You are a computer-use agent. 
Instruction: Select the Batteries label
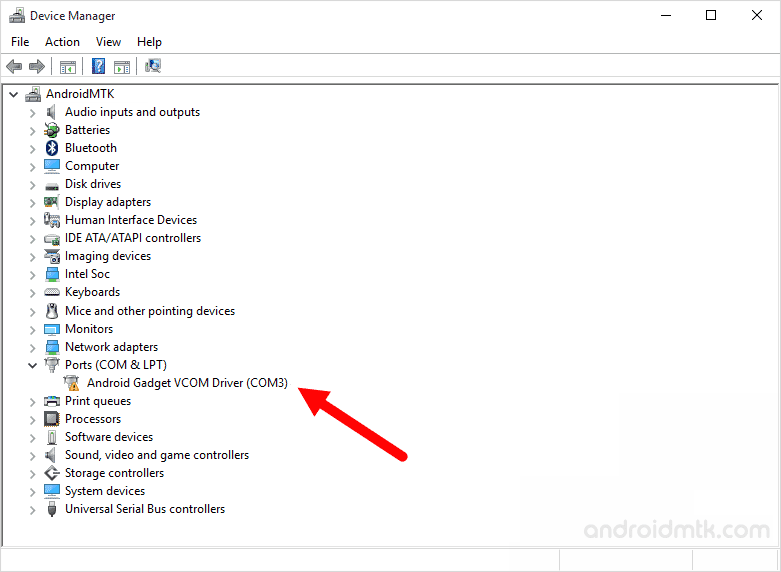click(x=88, y=130)
